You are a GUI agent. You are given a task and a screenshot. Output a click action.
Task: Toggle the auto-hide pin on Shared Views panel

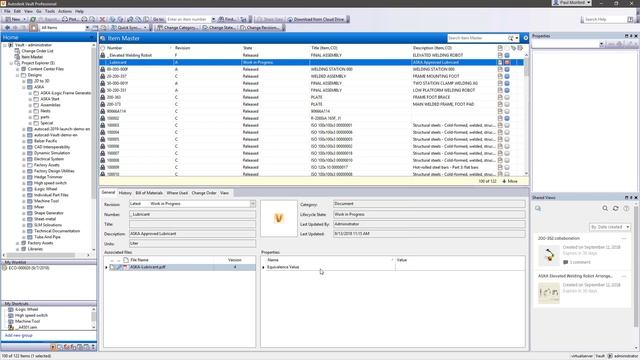(631, 197)
